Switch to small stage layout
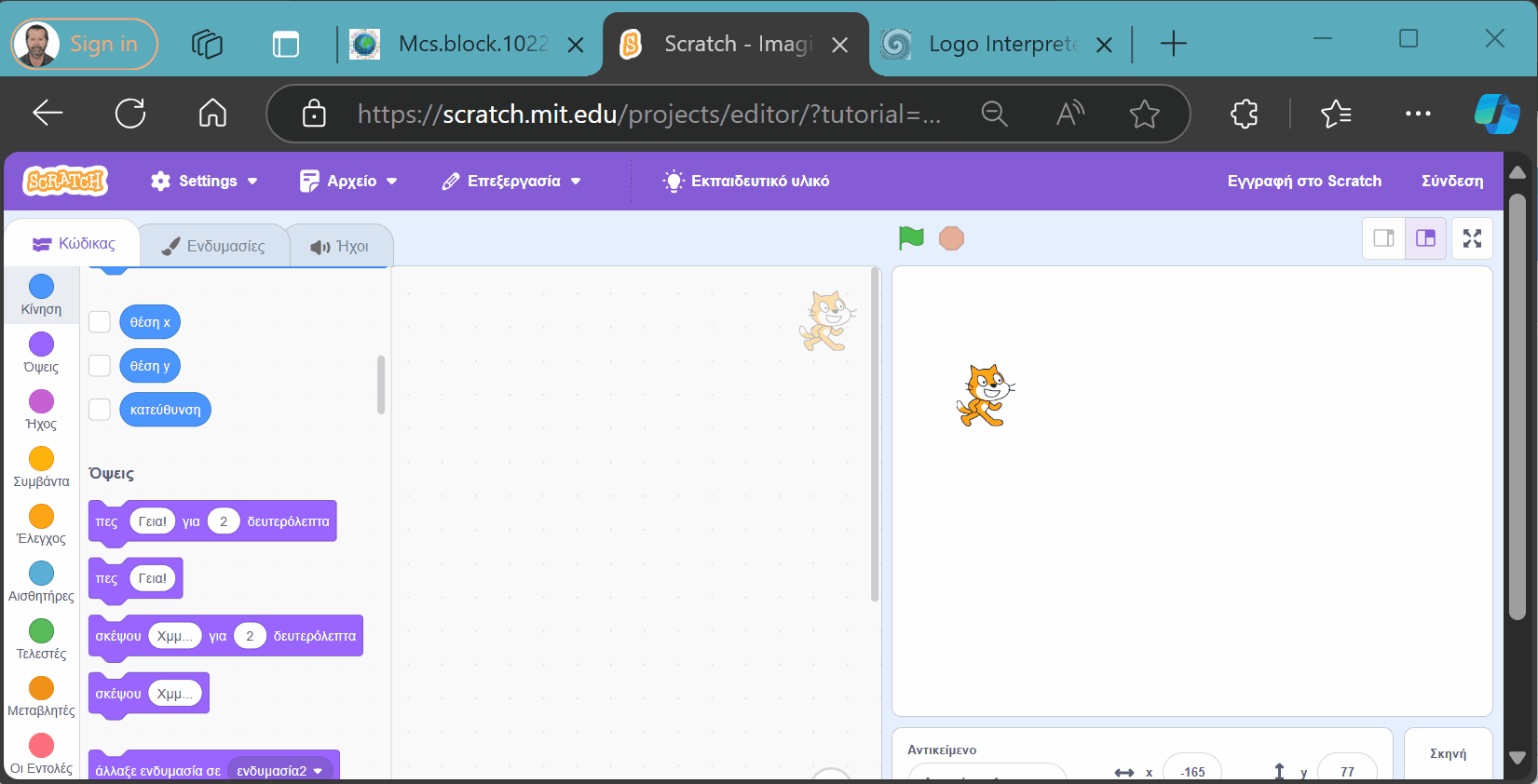Image resolution: width=1538 pixels, height=784 pixels. point(1384,238)
